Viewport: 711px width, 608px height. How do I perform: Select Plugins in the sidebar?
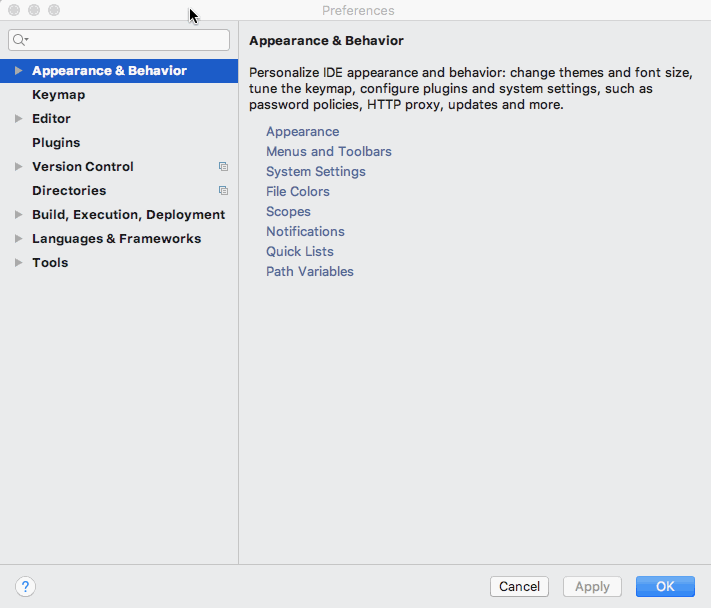(x=56, y=143)
